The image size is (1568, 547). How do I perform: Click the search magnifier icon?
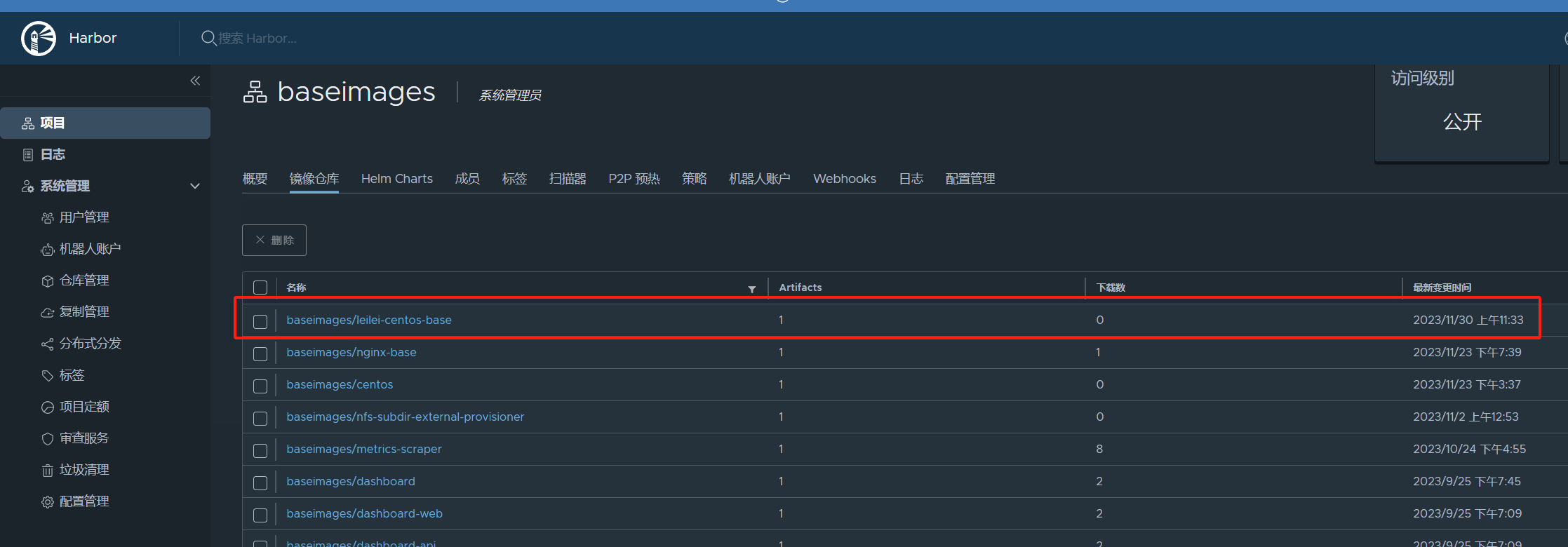click(208, 38)
